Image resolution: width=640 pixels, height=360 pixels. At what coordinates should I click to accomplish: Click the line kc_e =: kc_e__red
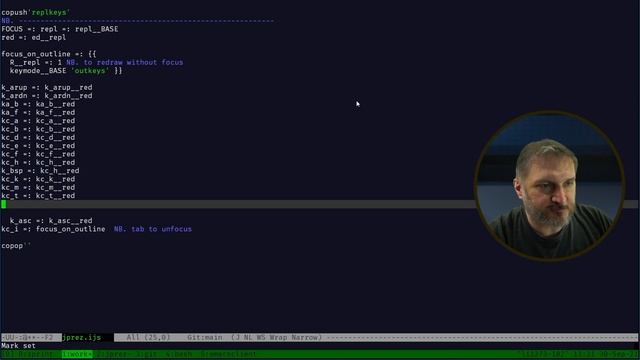(38, 146)
